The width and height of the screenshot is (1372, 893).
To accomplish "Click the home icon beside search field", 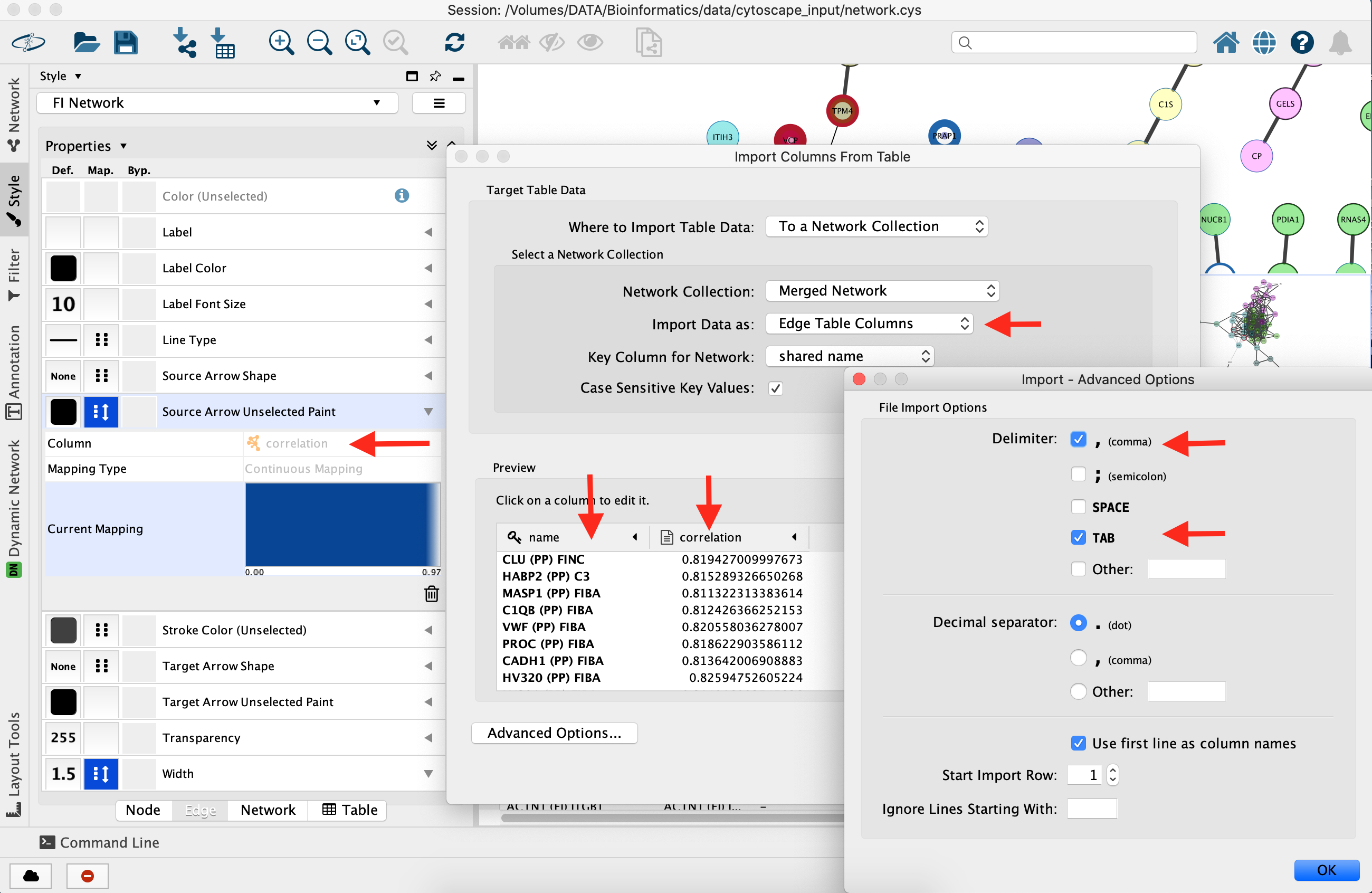I will [x=1226, y=43].
